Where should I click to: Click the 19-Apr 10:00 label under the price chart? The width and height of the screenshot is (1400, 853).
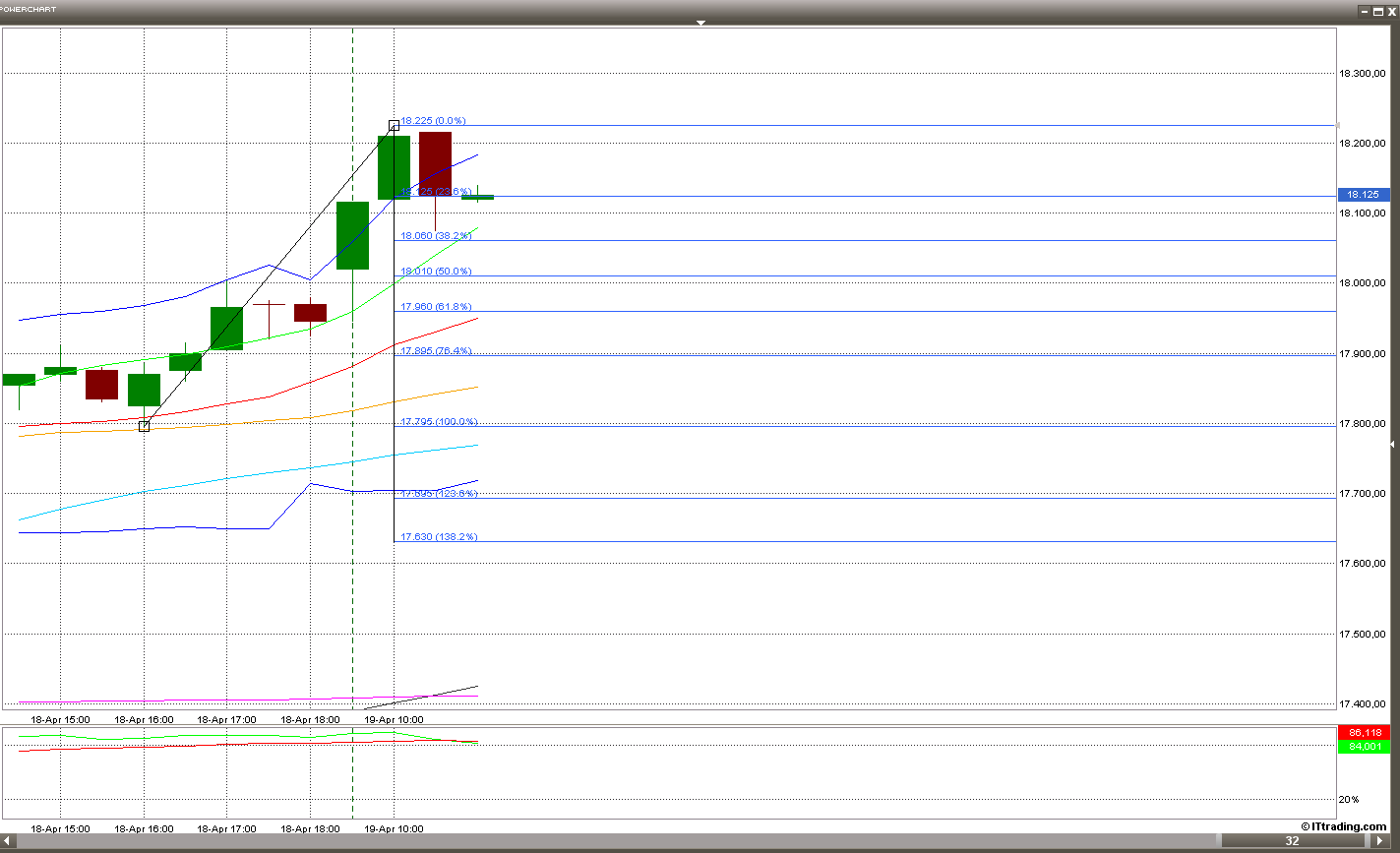[394, 719]
